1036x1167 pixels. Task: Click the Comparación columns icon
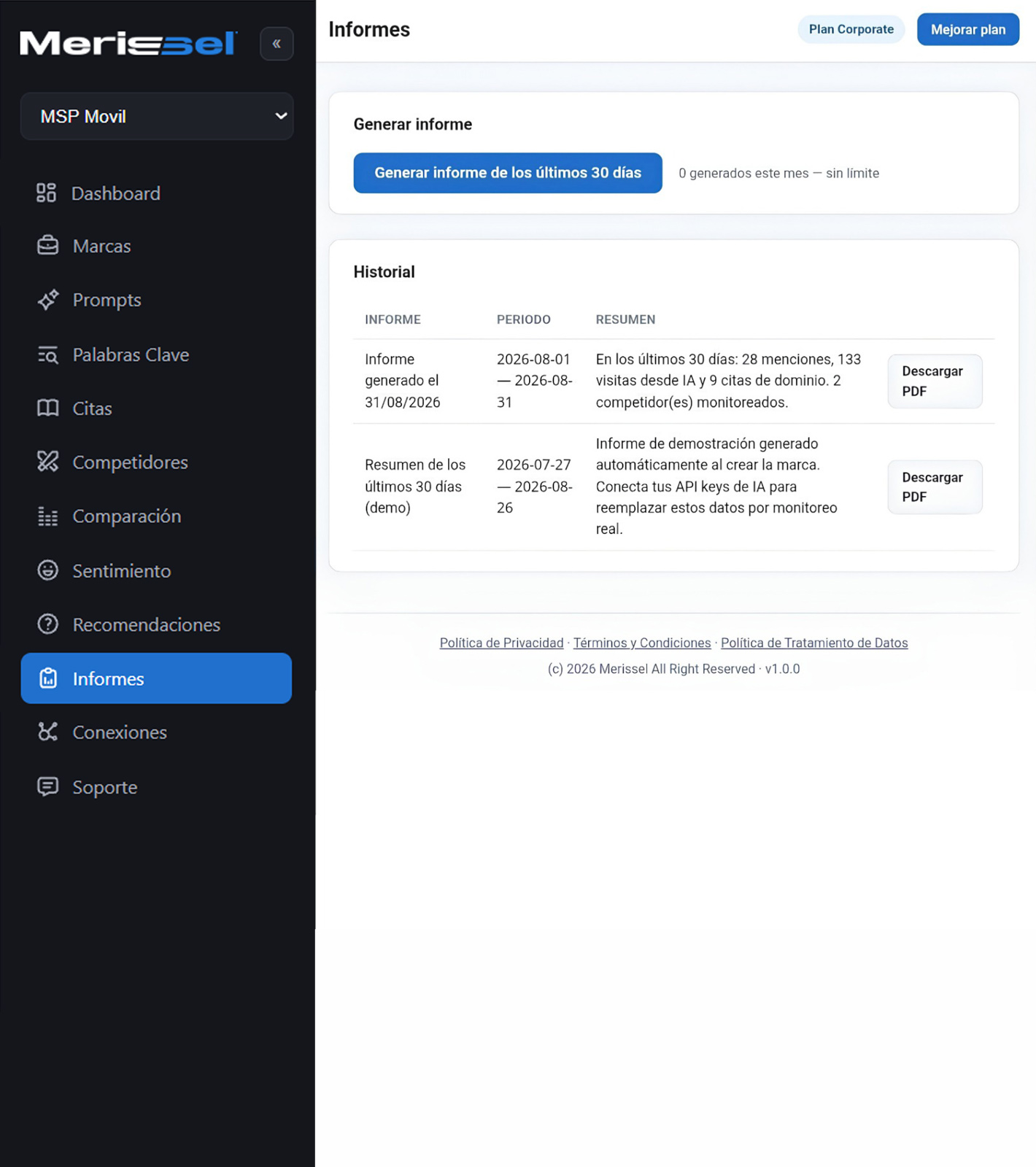(x=48, y=516)
